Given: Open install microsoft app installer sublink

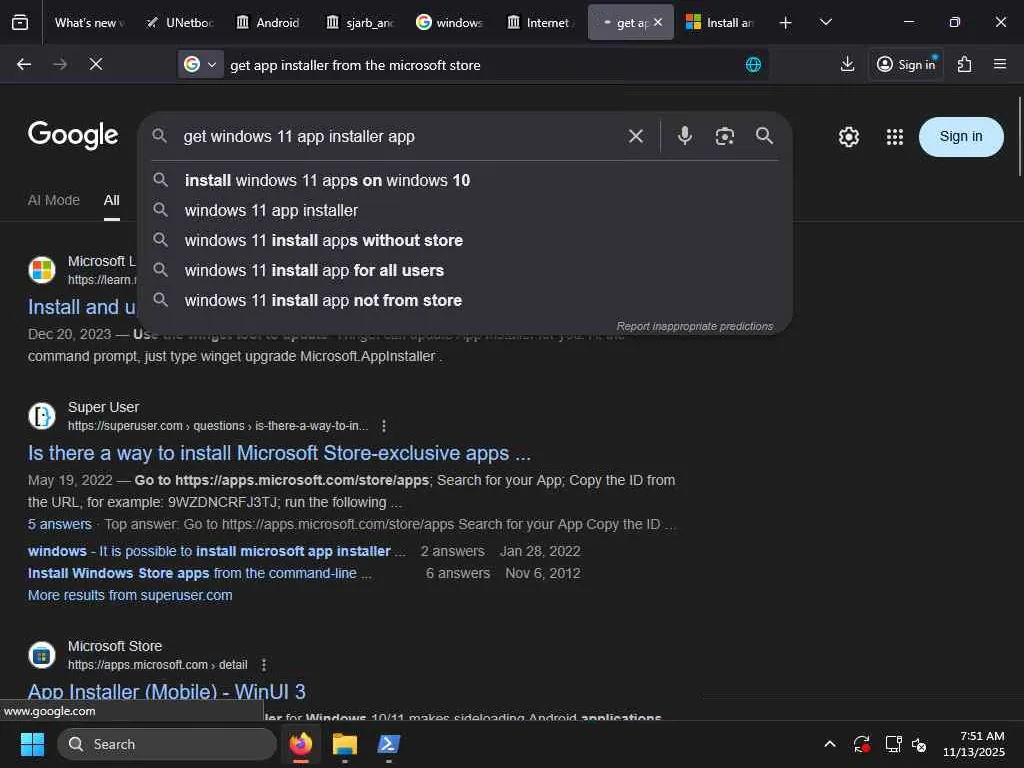Looking at the screenshot, I should pyautogui.click(x=216, y=551).
